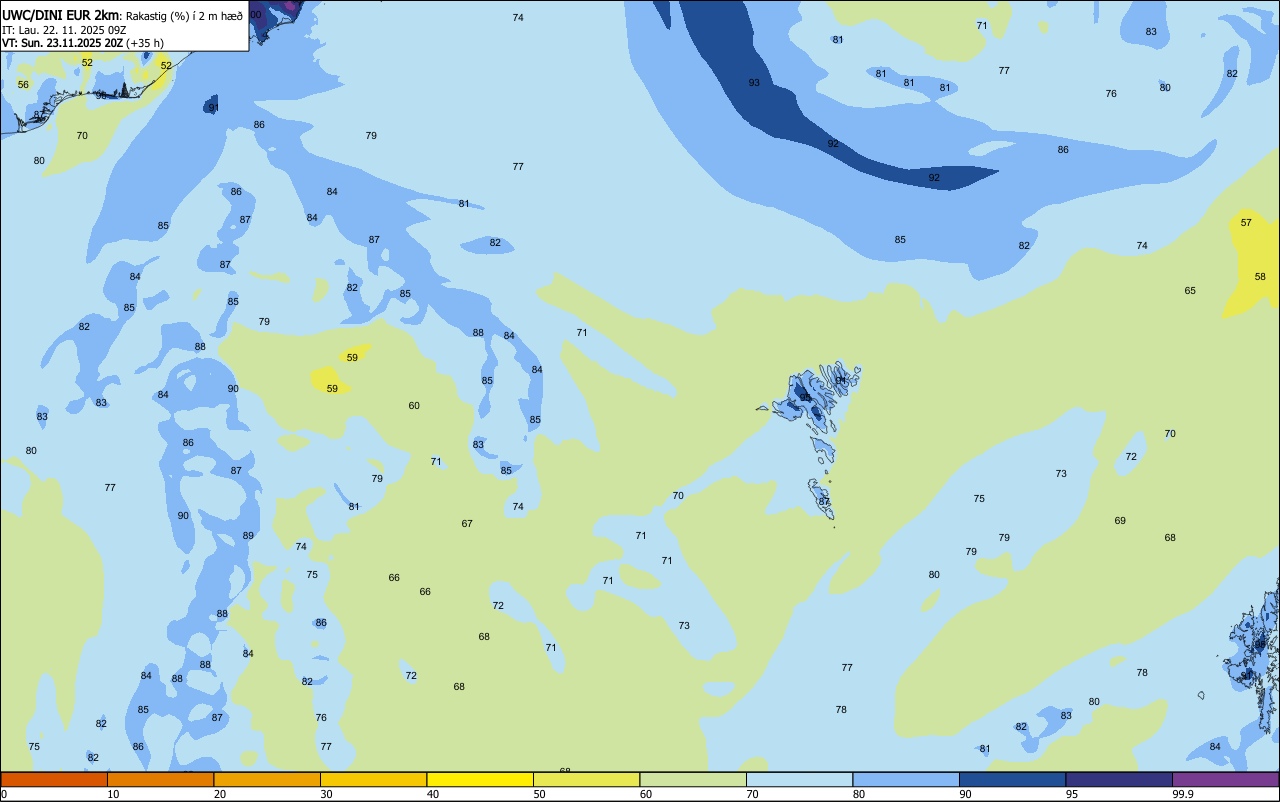
Task: Click the pale yellow 50–60 legend swatch
Action: pos(586,779)
